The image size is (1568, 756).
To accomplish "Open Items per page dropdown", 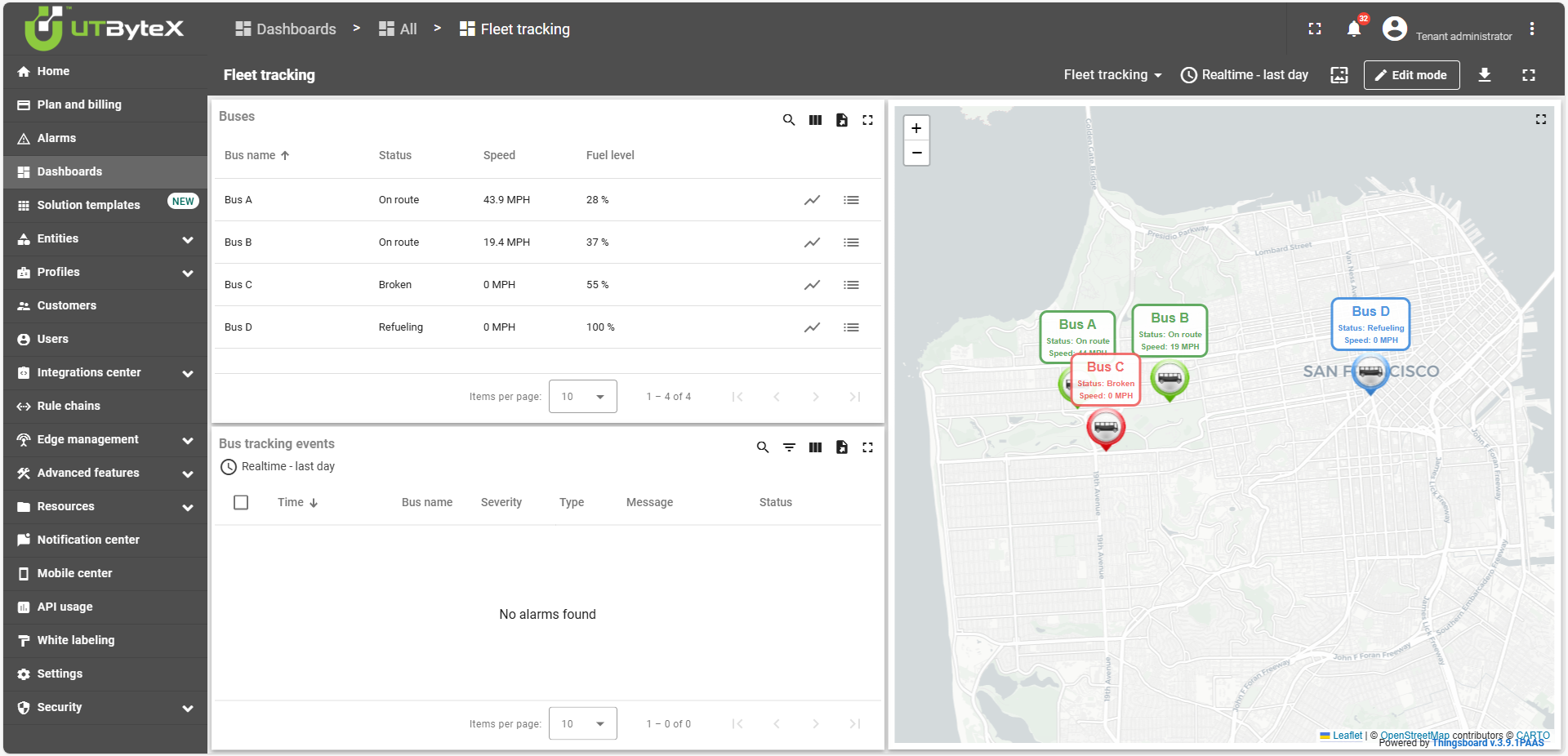I will click(582, 396).
